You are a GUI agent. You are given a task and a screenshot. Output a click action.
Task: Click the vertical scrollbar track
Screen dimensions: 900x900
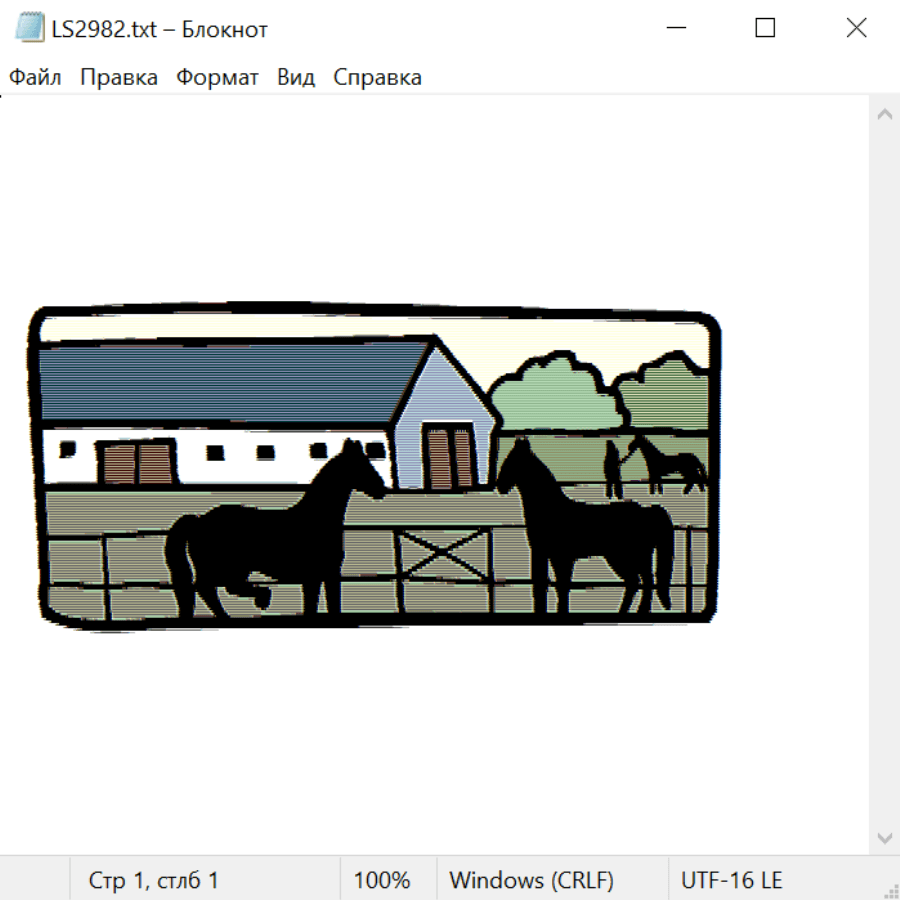pos(885,476)
